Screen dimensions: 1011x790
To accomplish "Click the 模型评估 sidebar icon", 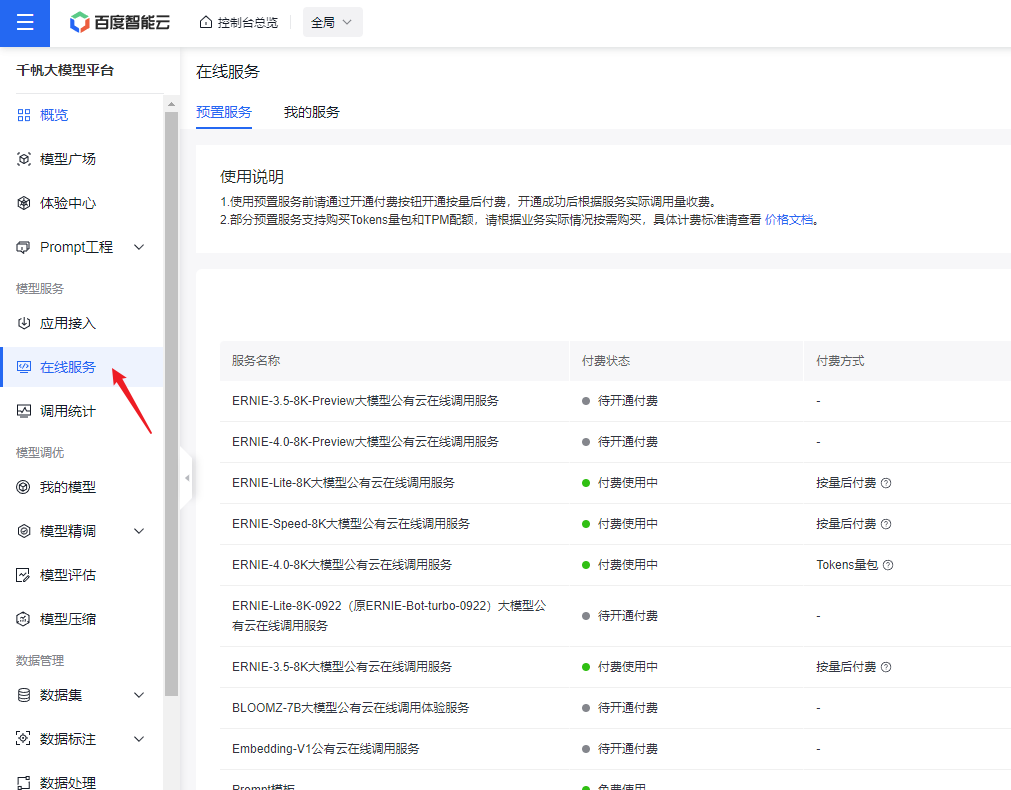I will point(24,575).
